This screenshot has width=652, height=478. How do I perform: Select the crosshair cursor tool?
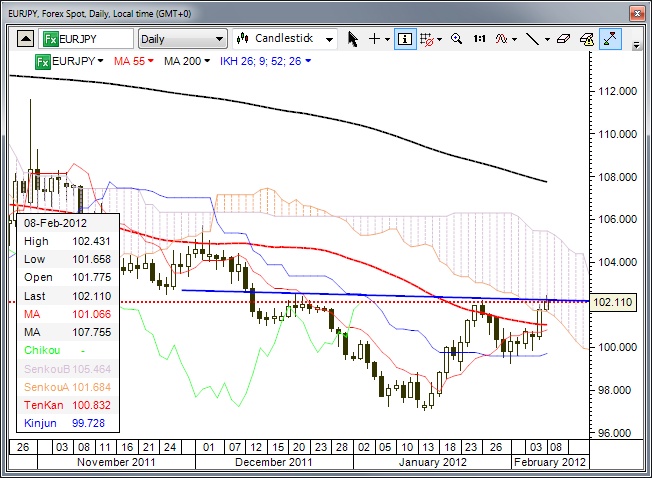click(x=374, y=39)
